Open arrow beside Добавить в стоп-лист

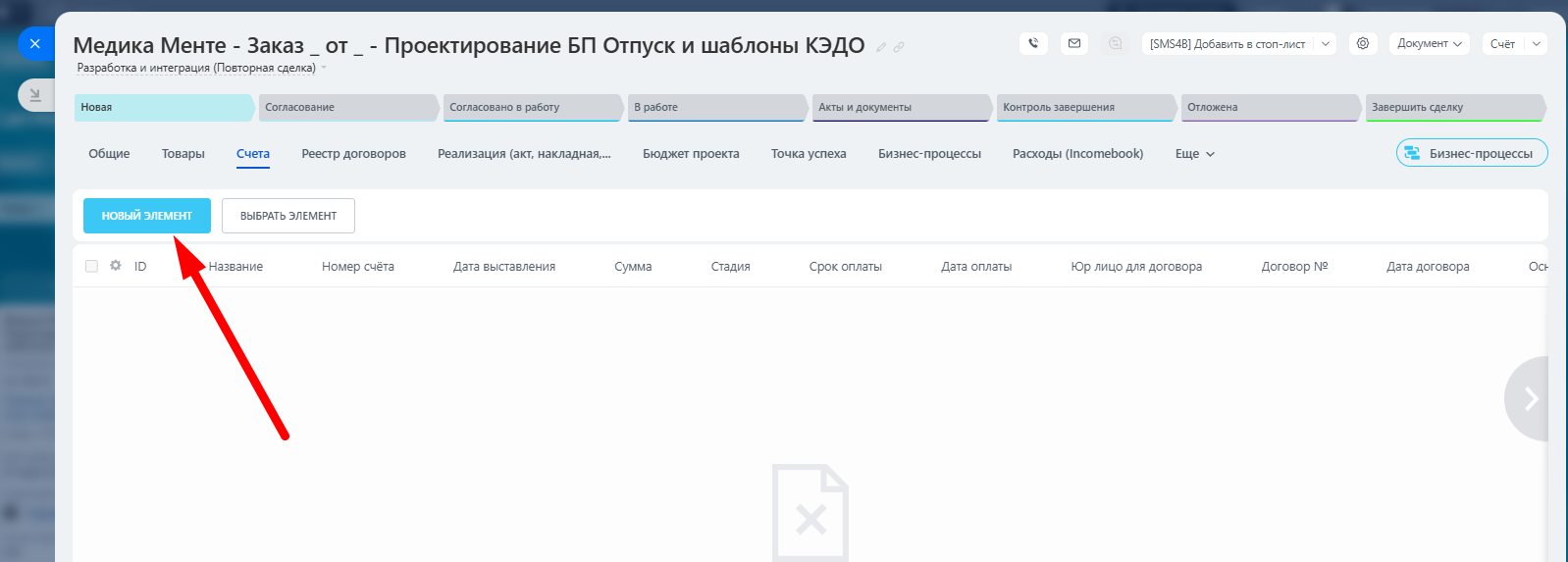[1326, 44]
